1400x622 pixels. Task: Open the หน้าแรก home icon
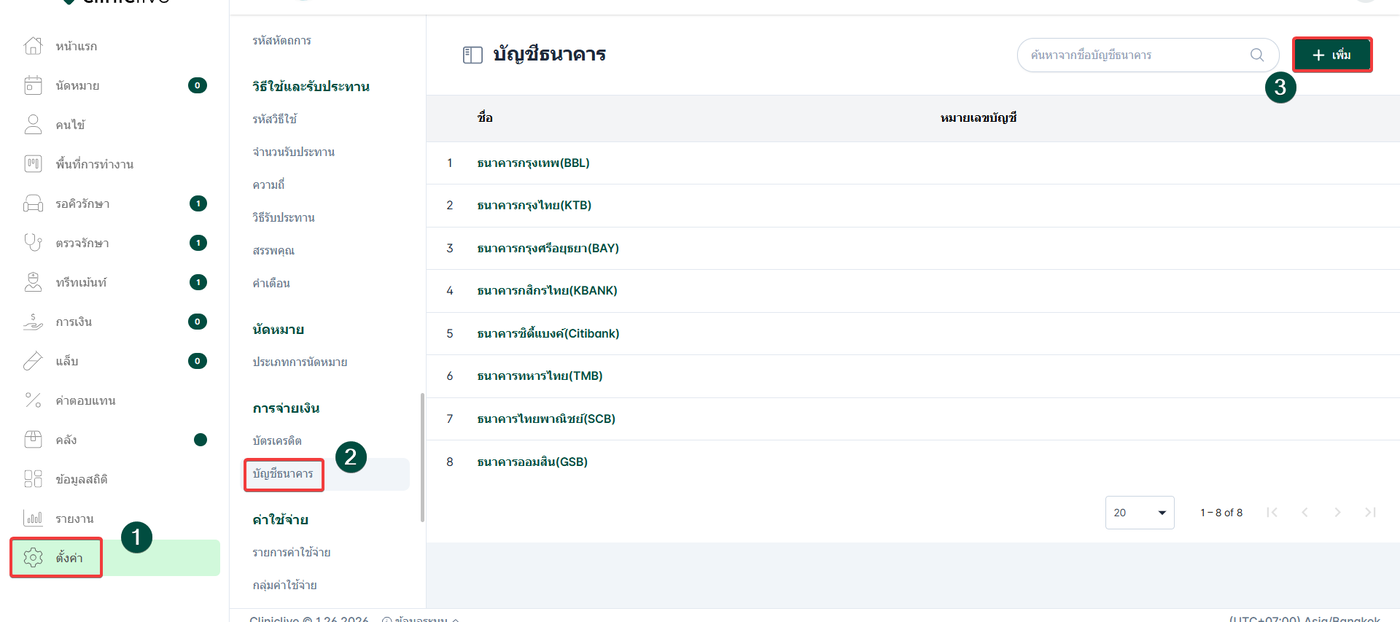coord(33,46)
